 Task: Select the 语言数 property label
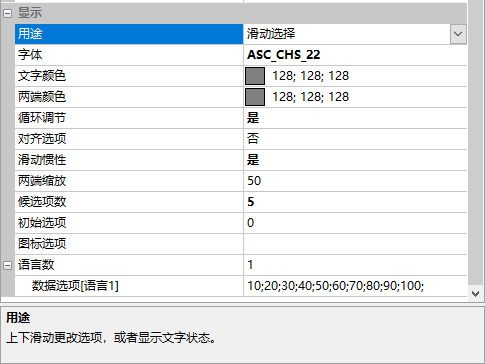click(x=36, y=265)
